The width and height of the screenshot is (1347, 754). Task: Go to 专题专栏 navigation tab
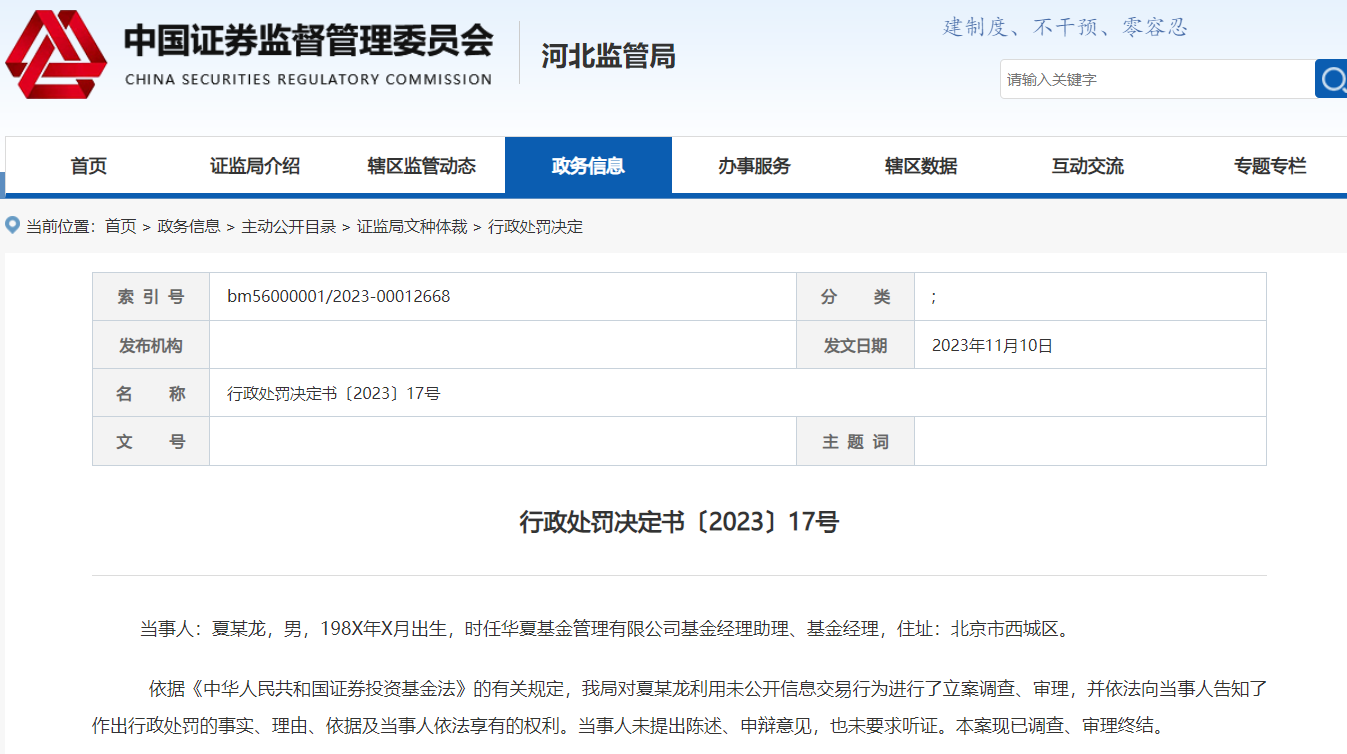click(x=1270, y=166)
